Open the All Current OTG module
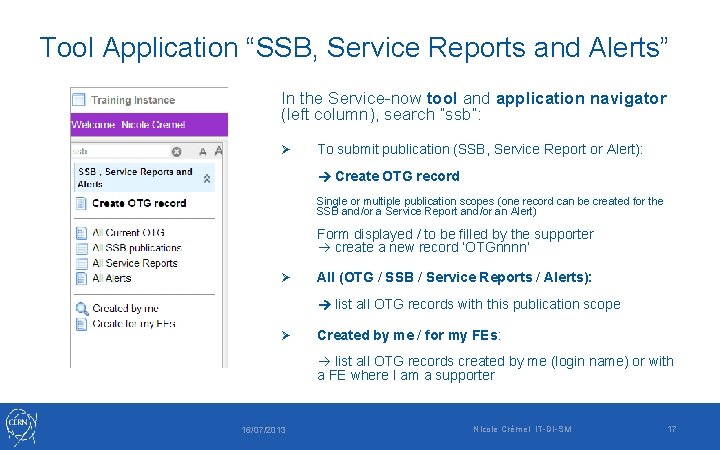This screenshot has width=720, height=450. pos(128,233)
